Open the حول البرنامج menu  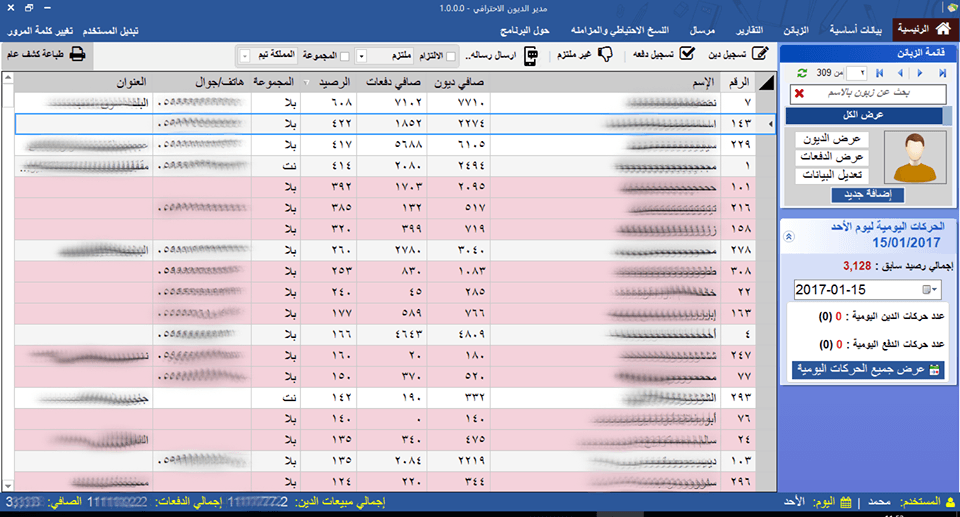click(525, 30)
